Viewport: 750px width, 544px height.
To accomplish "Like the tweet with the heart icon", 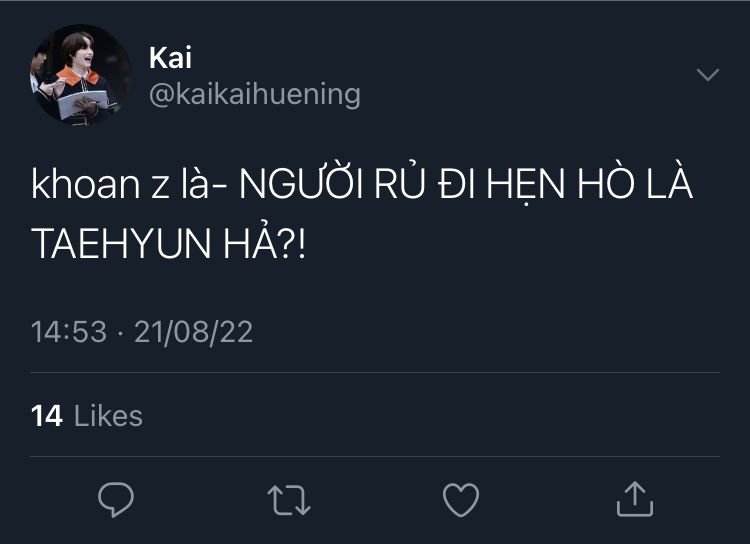I will click(461, 498).
